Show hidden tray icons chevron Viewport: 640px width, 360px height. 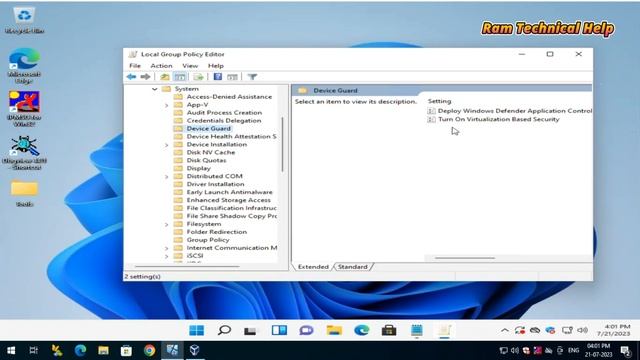tap(505, 330)
